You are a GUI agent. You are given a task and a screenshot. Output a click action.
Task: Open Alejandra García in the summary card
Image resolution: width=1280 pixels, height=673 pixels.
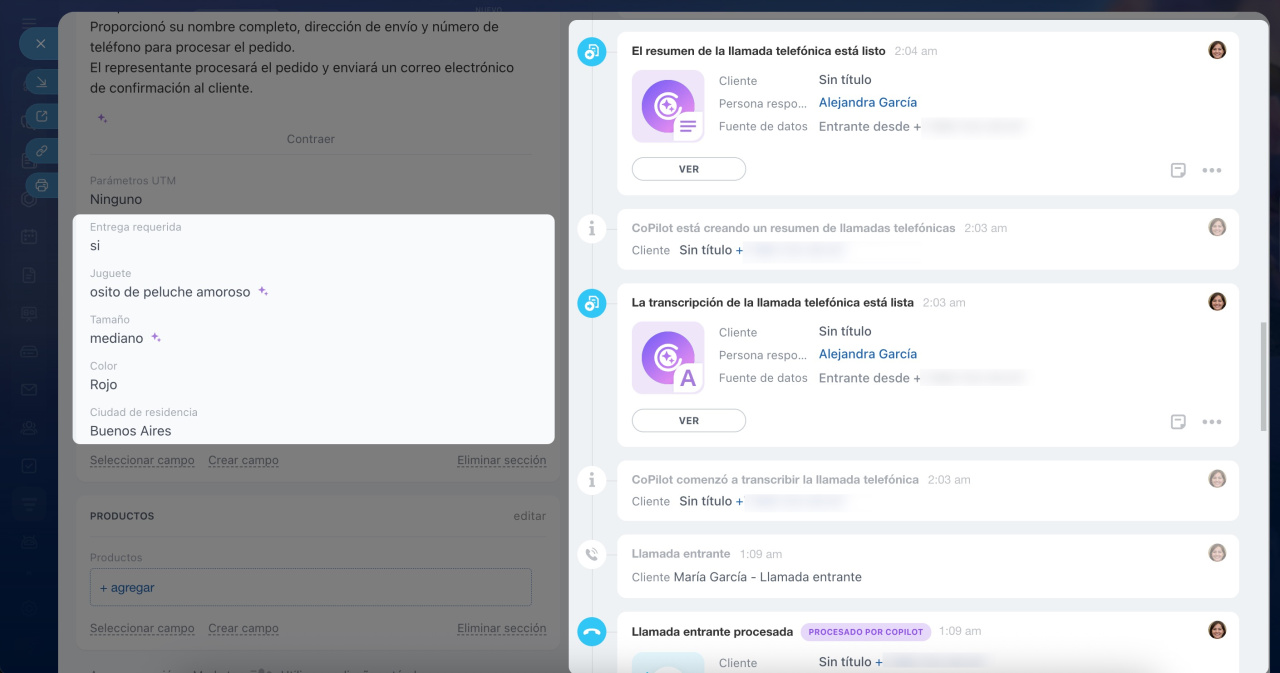click(x=867, y=103)
